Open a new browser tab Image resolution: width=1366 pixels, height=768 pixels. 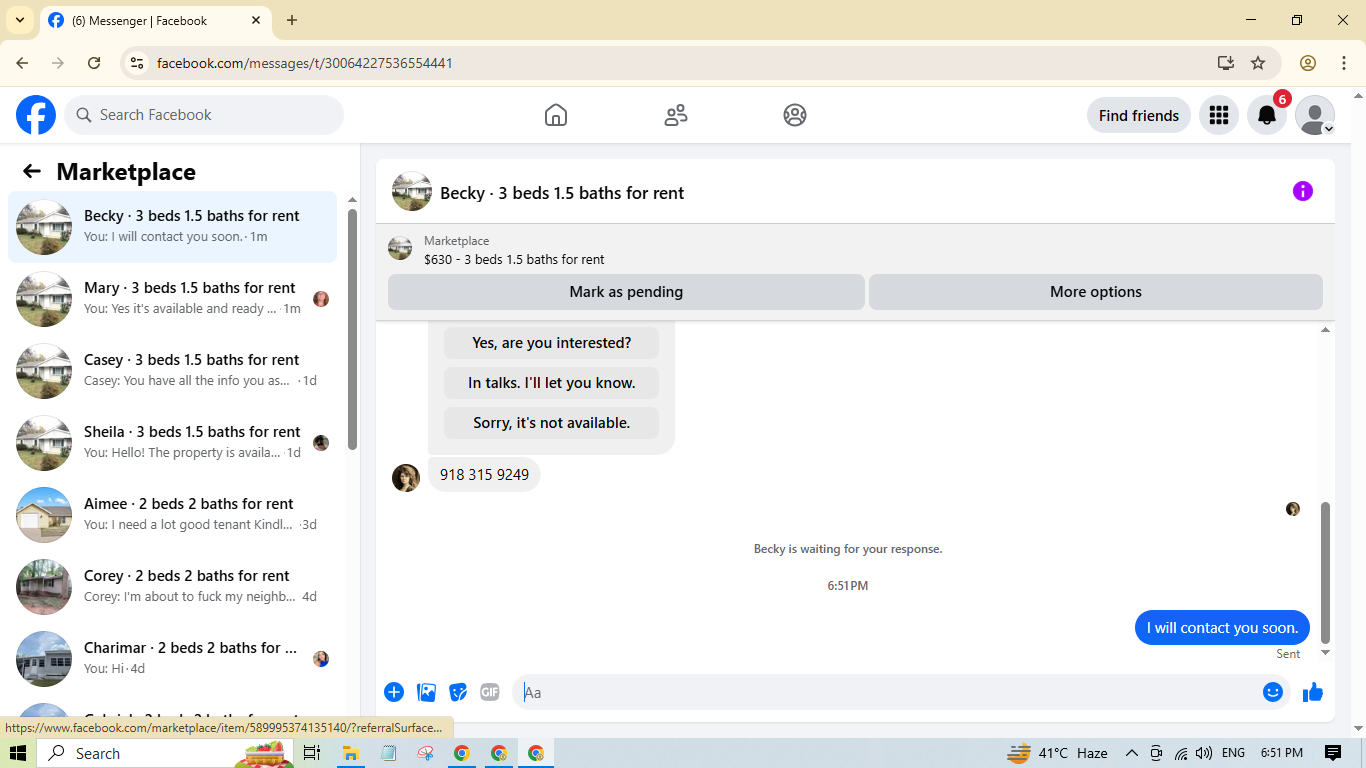click(x=292, y=20)
